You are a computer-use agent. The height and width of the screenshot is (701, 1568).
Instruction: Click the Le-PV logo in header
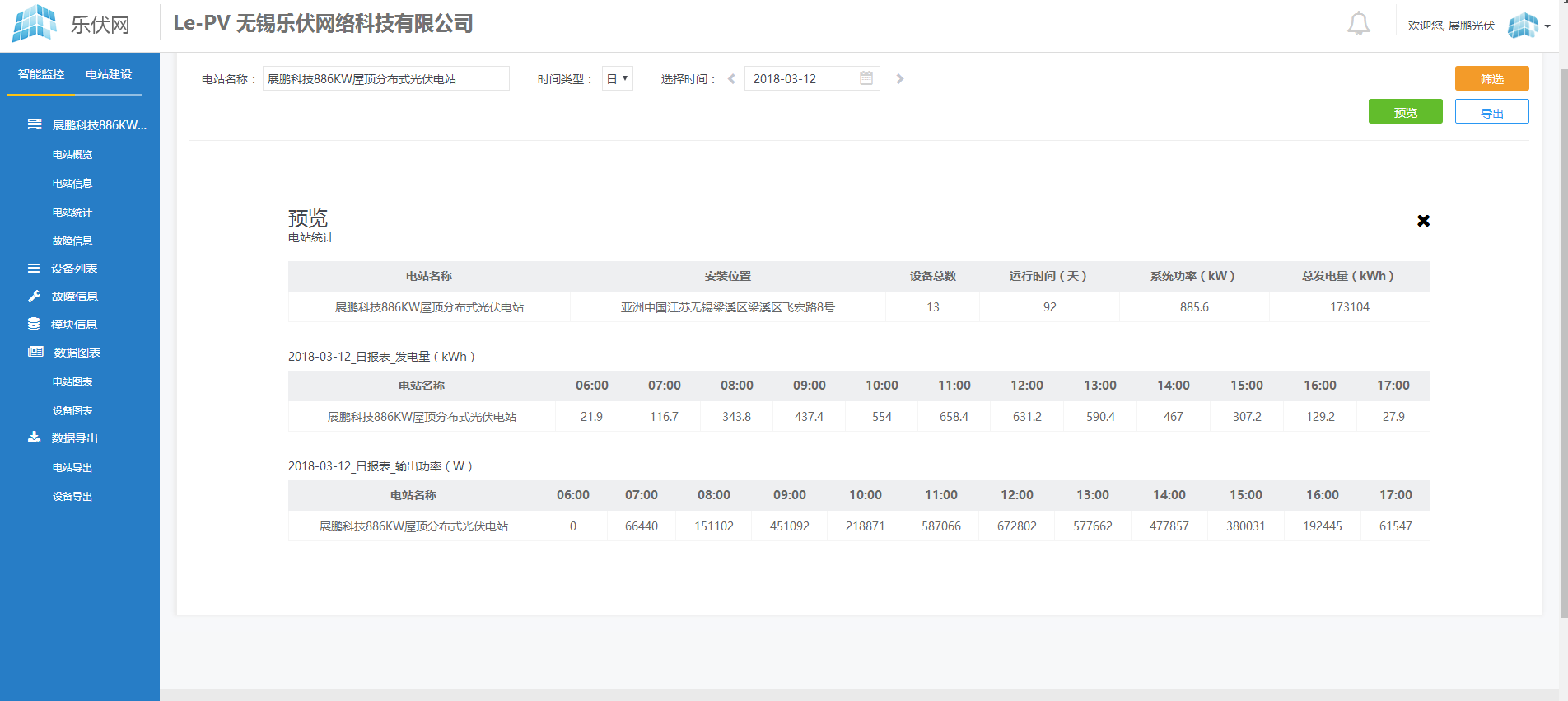(x=35, y=24)
